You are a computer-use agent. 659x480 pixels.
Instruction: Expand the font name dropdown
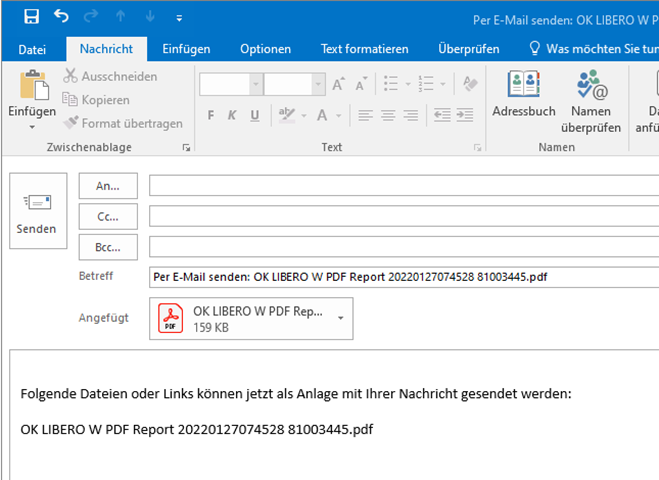coord(256,85)
